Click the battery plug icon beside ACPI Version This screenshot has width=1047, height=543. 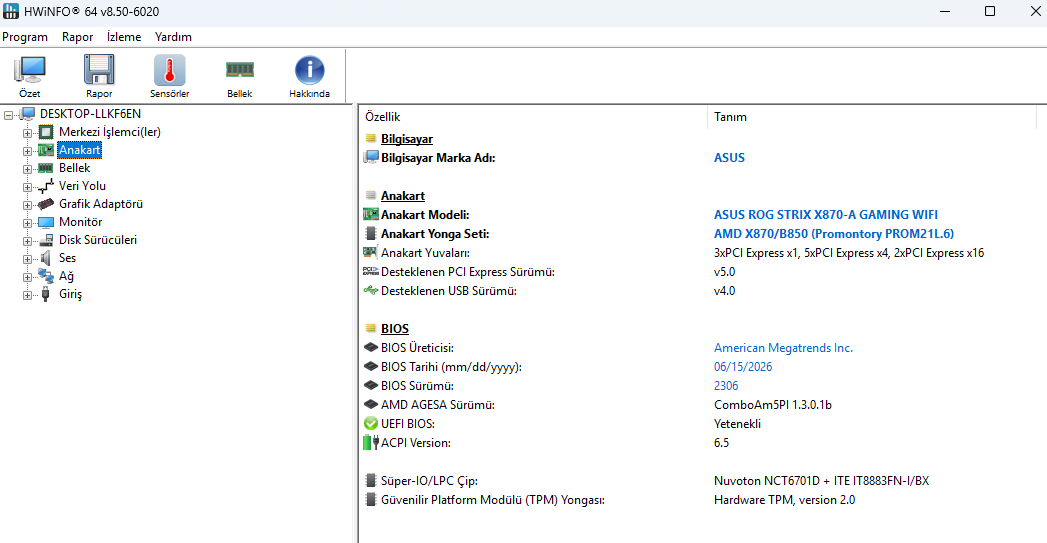click(371, 442)
